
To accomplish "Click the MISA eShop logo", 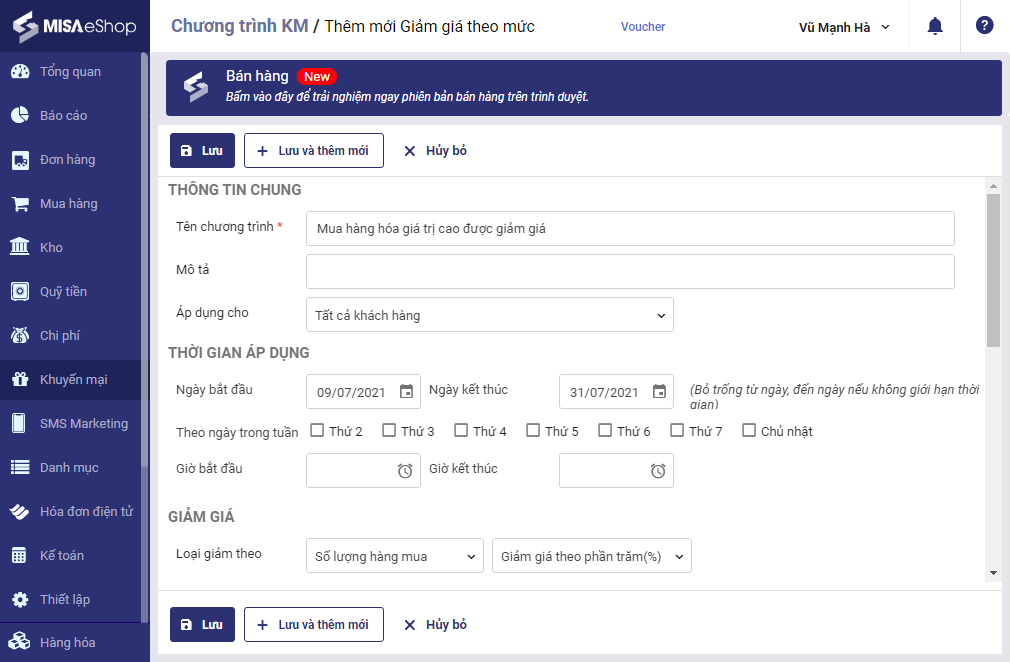I will [75, 26].
